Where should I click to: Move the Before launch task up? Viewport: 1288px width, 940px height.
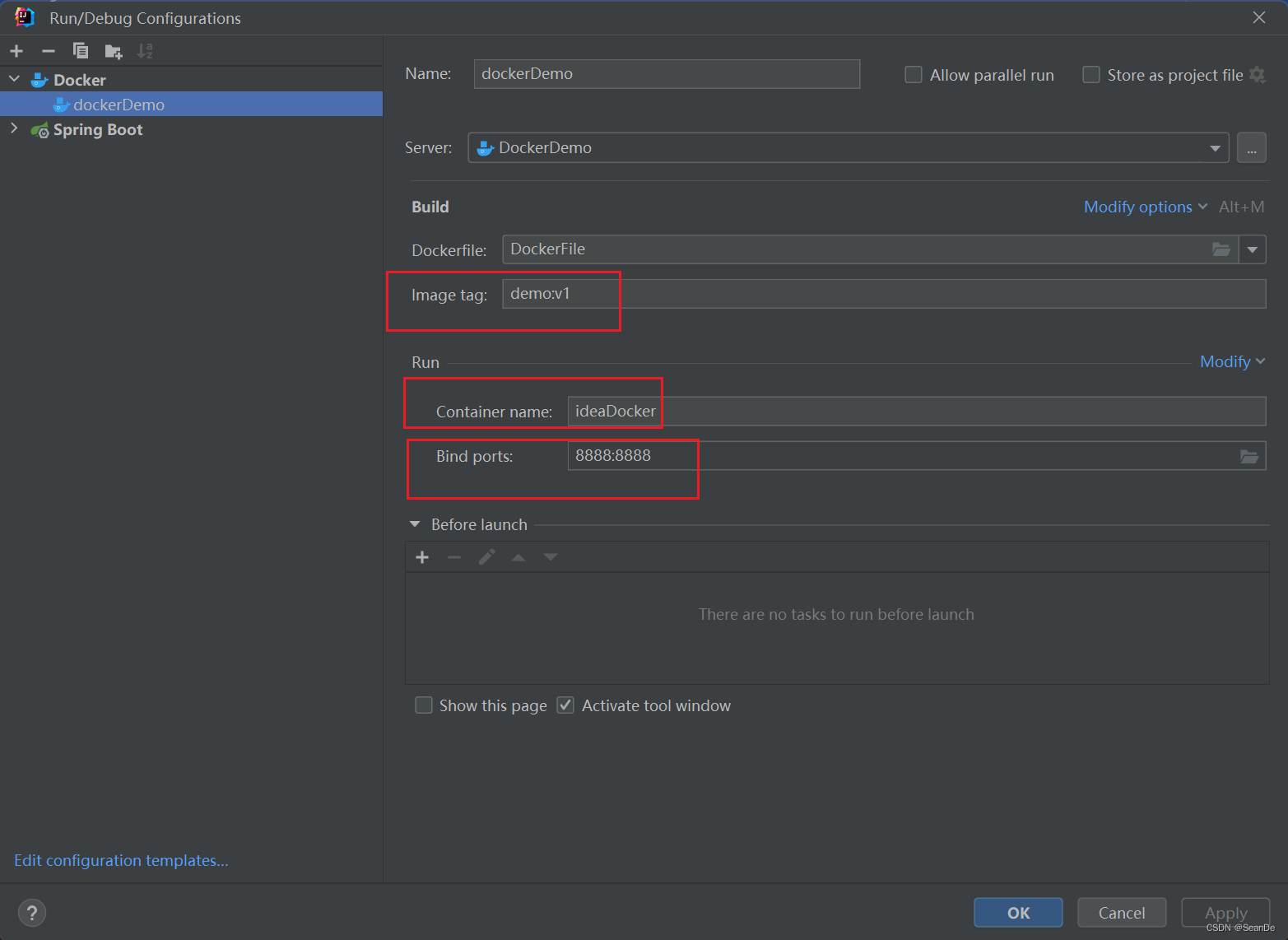[x=518, y=557]
